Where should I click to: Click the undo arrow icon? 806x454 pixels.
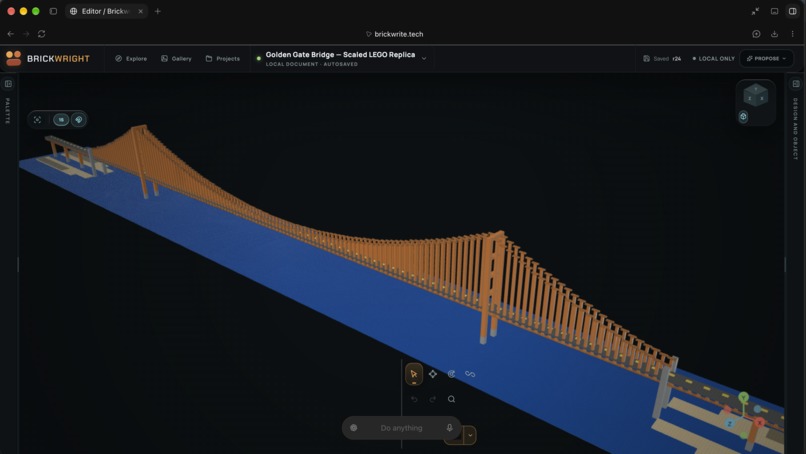pyautogui.click(x=414, y=399)
